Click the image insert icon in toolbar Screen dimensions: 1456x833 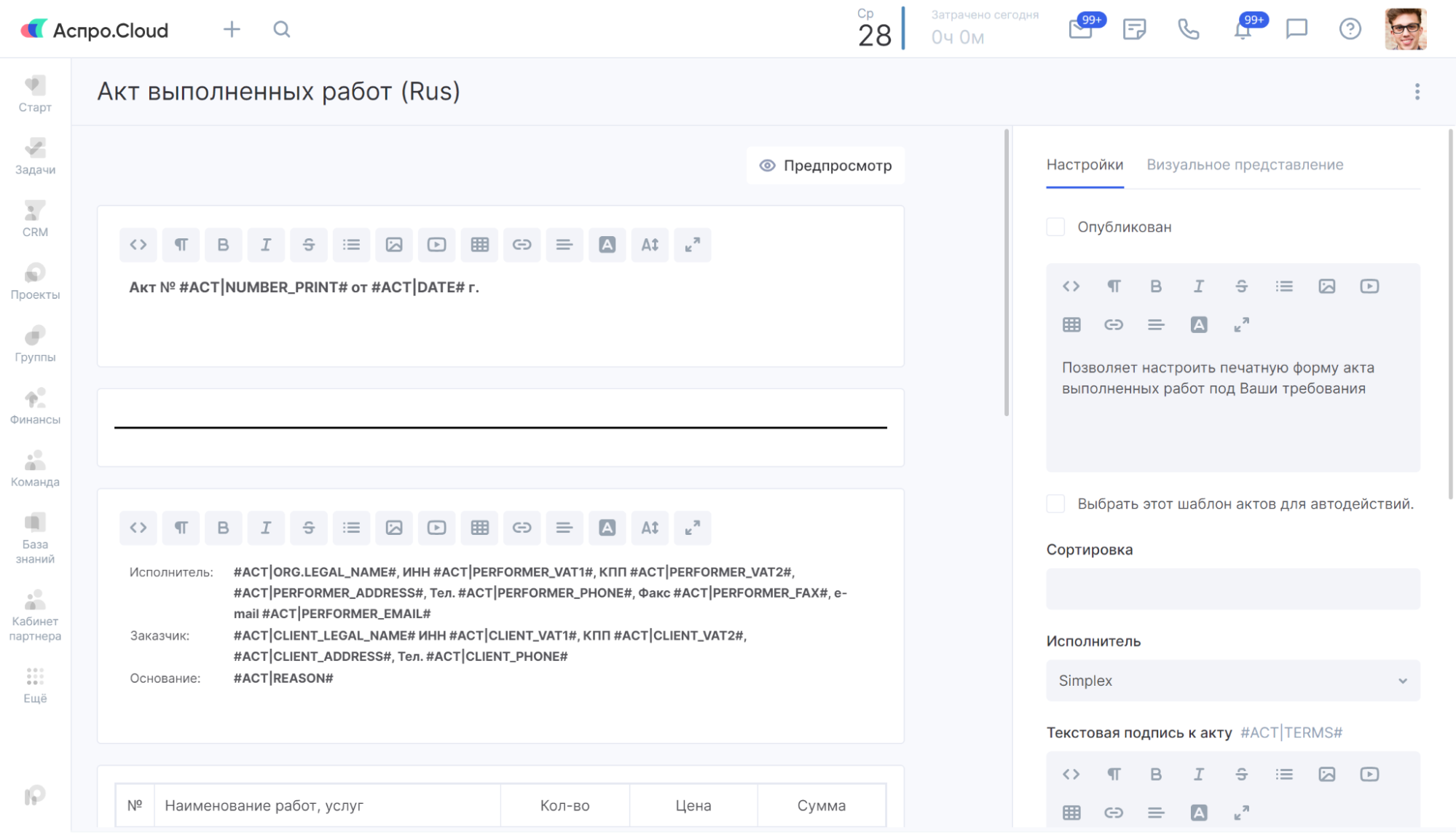point(393,244)
